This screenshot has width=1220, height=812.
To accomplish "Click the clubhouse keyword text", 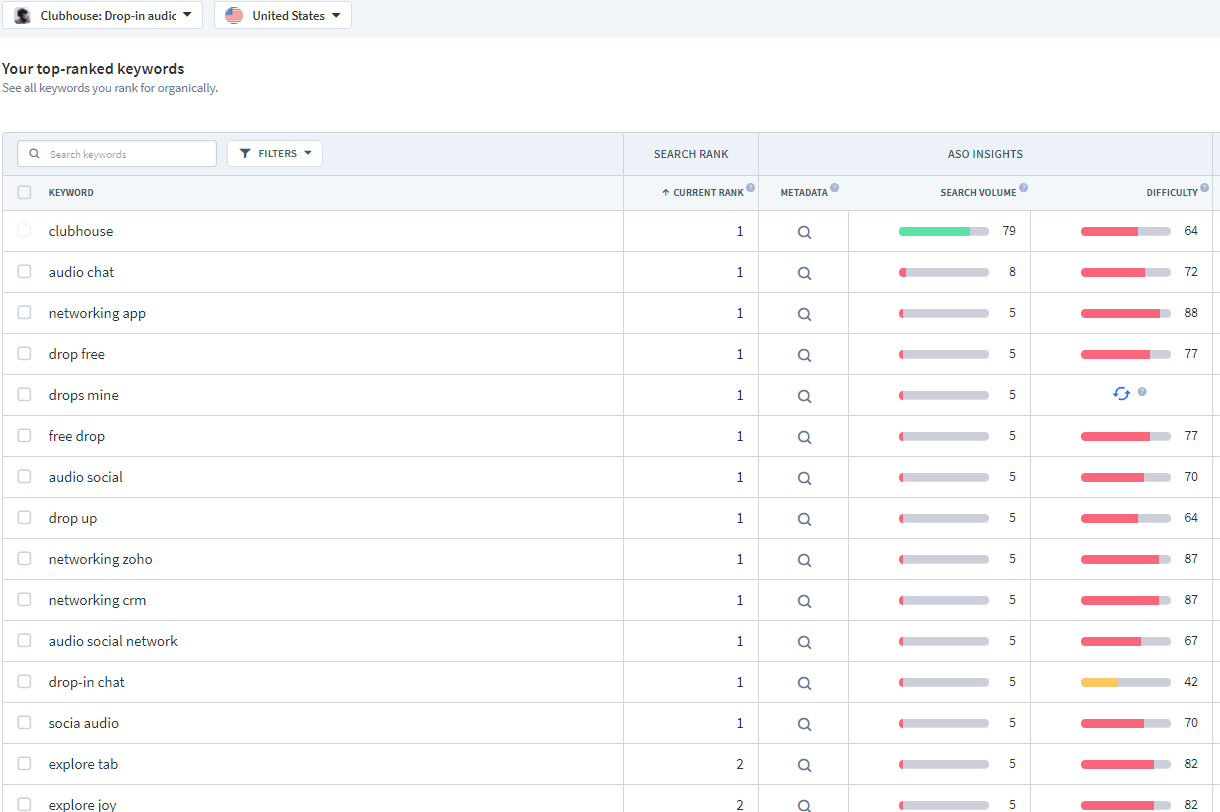I will coord(81,231).
